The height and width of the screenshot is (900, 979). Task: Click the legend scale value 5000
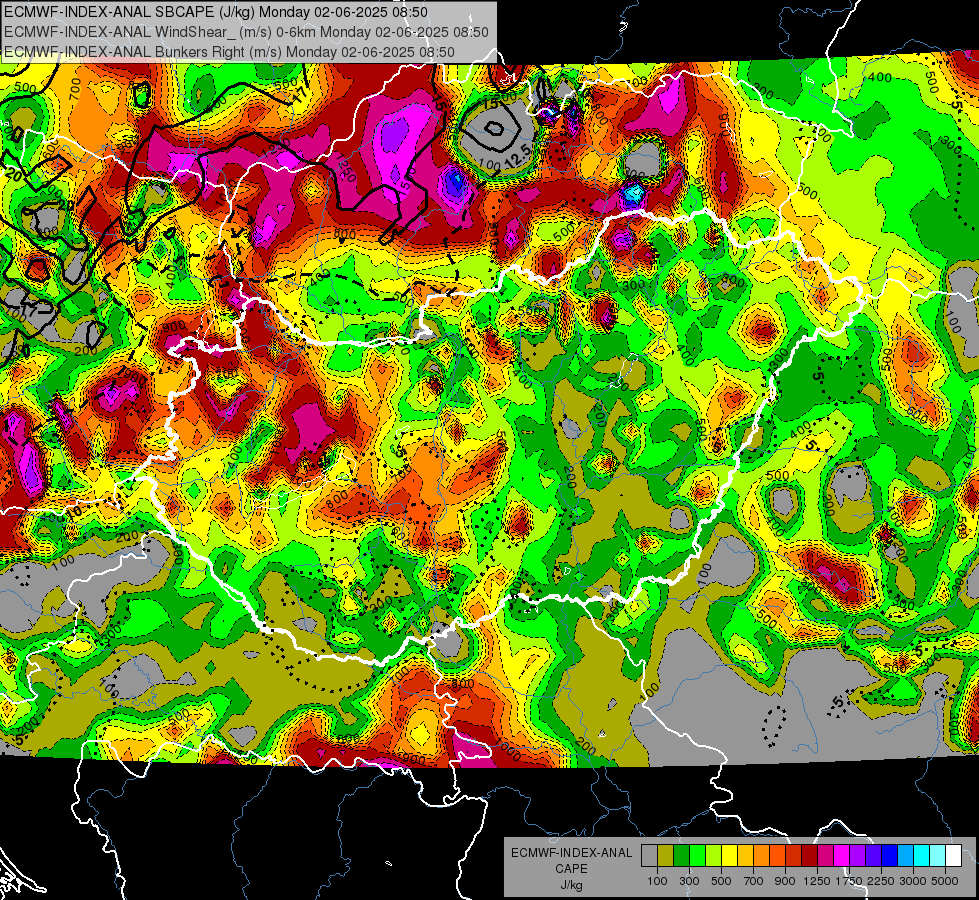point(945,881)
